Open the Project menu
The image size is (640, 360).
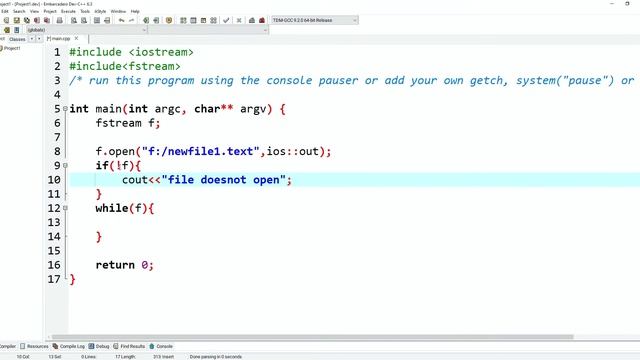[50, 11]
